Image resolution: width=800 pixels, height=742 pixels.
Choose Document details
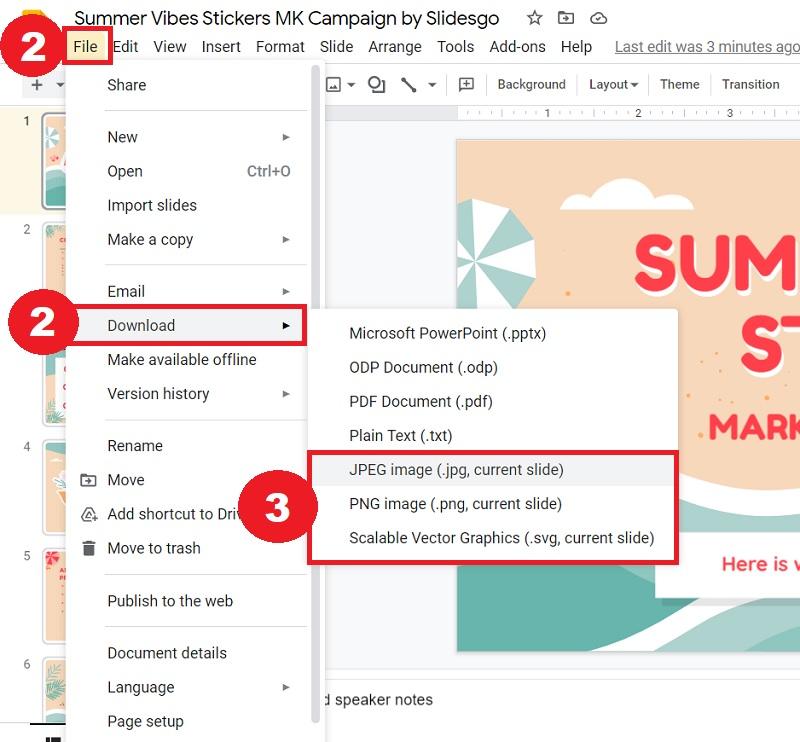187,653
